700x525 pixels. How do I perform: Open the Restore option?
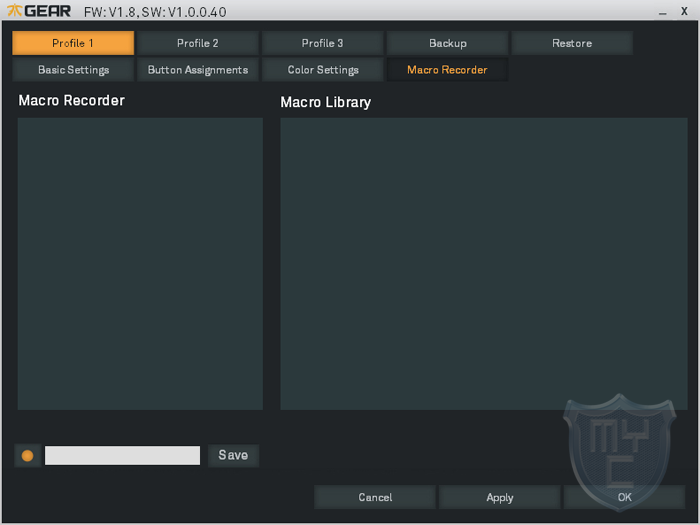coord(572,43)
